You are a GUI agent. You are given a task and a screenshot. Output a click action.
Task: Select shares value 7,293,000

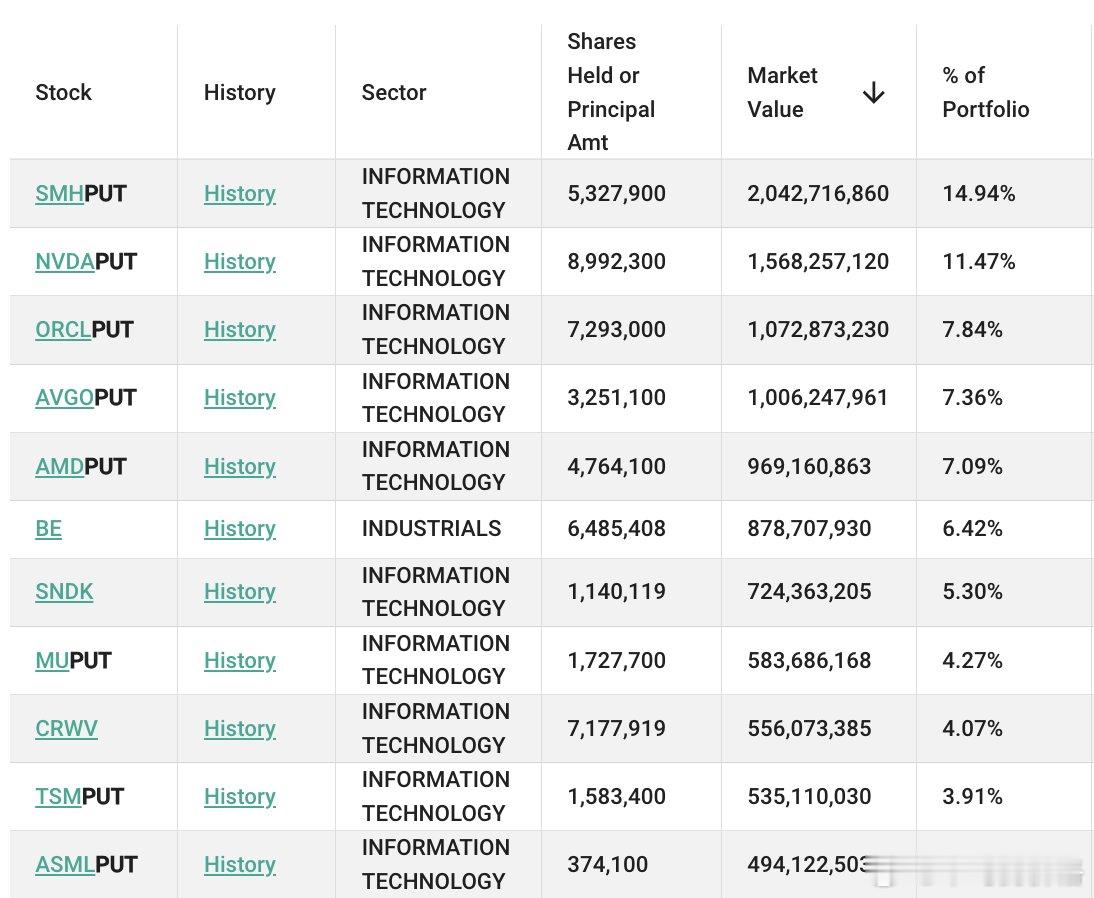pyautogui.click(x=617, y=329)
